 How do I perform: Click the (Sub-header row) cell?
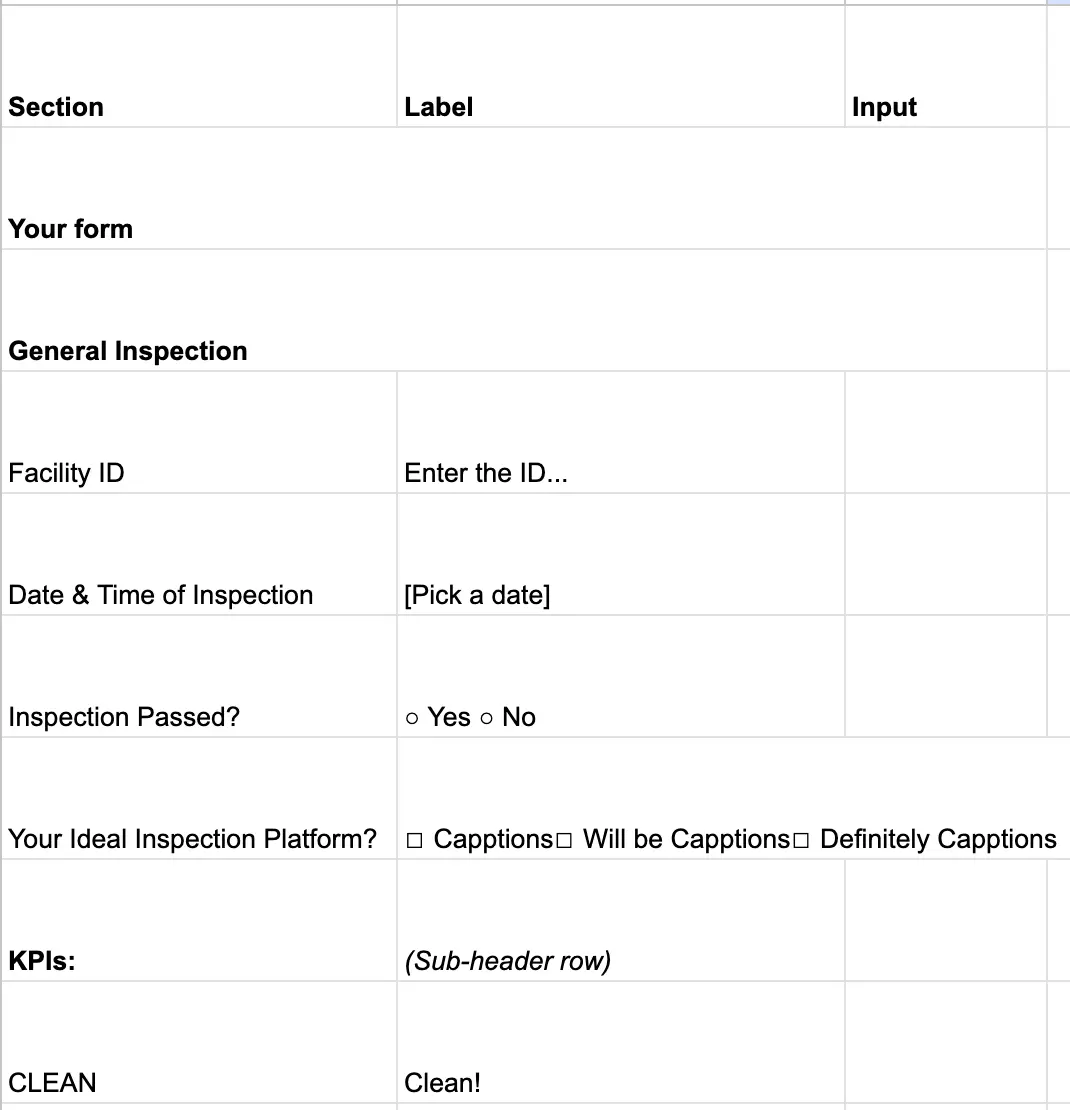pyautogui.click(x=621, y=920)
